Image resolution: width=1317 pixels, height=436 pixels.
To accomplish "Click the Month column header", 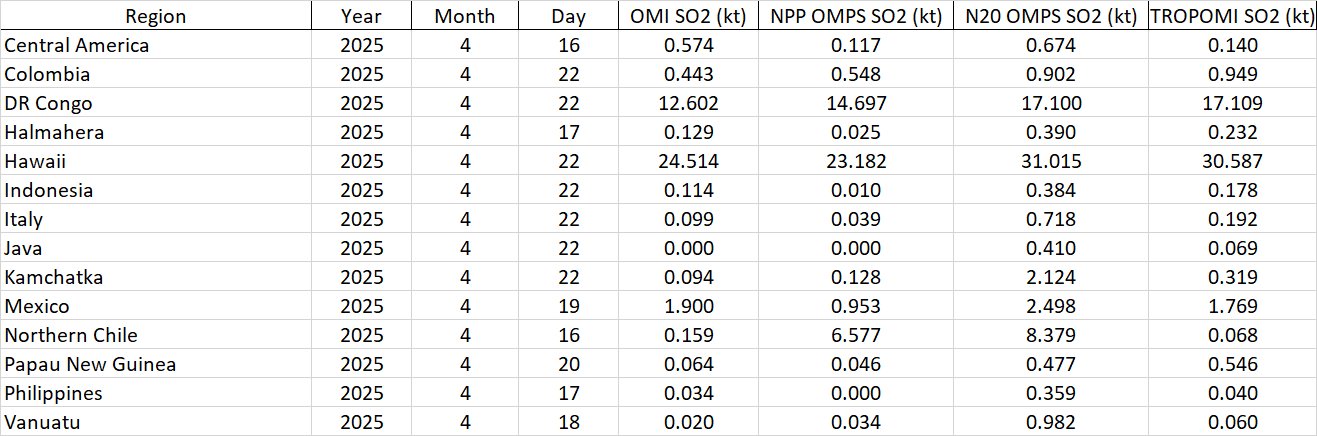I will tap(464, 16).
